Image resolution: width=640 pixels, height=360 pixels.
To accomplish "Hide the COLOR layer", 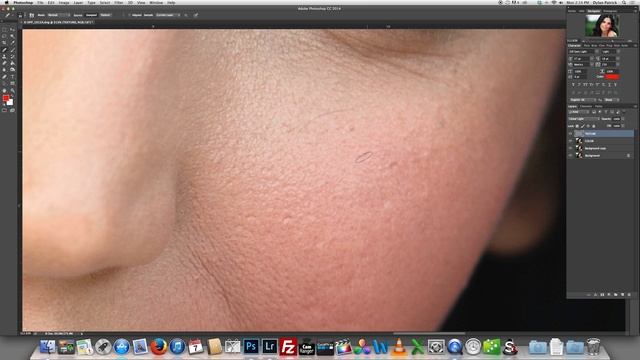I will click(x=570, y=140).
